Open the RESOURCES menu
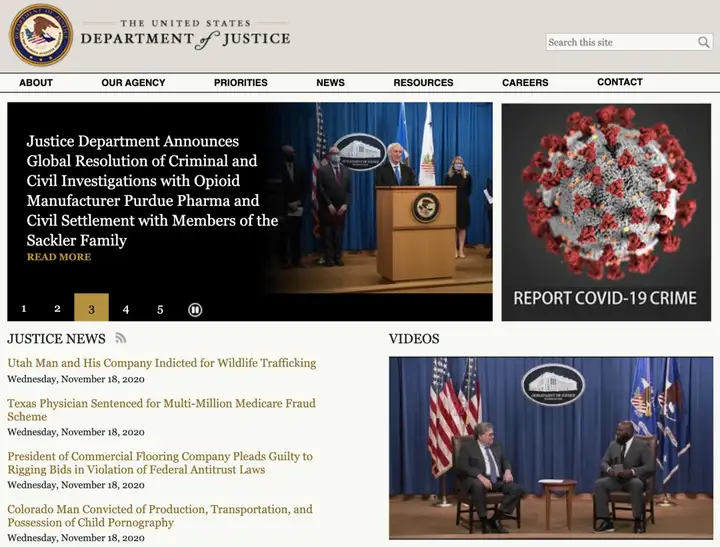The image size is (720, 547). (423, 83)
